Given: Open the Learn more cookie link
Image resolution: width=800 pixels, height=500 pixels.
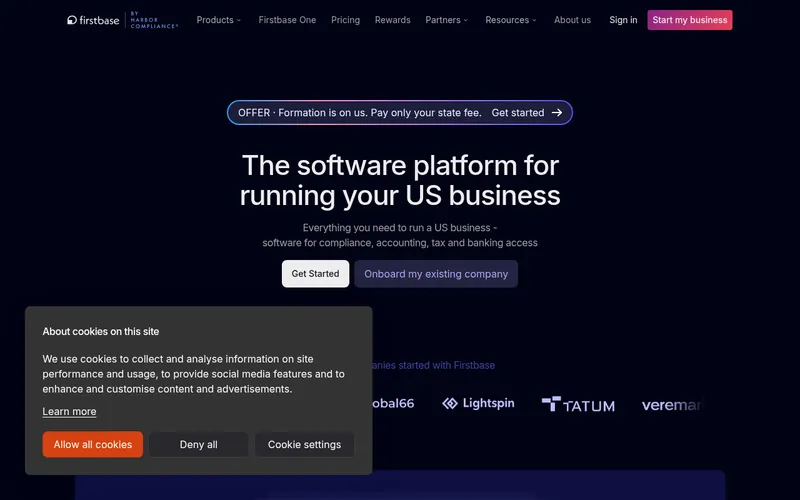Looking at the screenshot, I should coord(69,411).
